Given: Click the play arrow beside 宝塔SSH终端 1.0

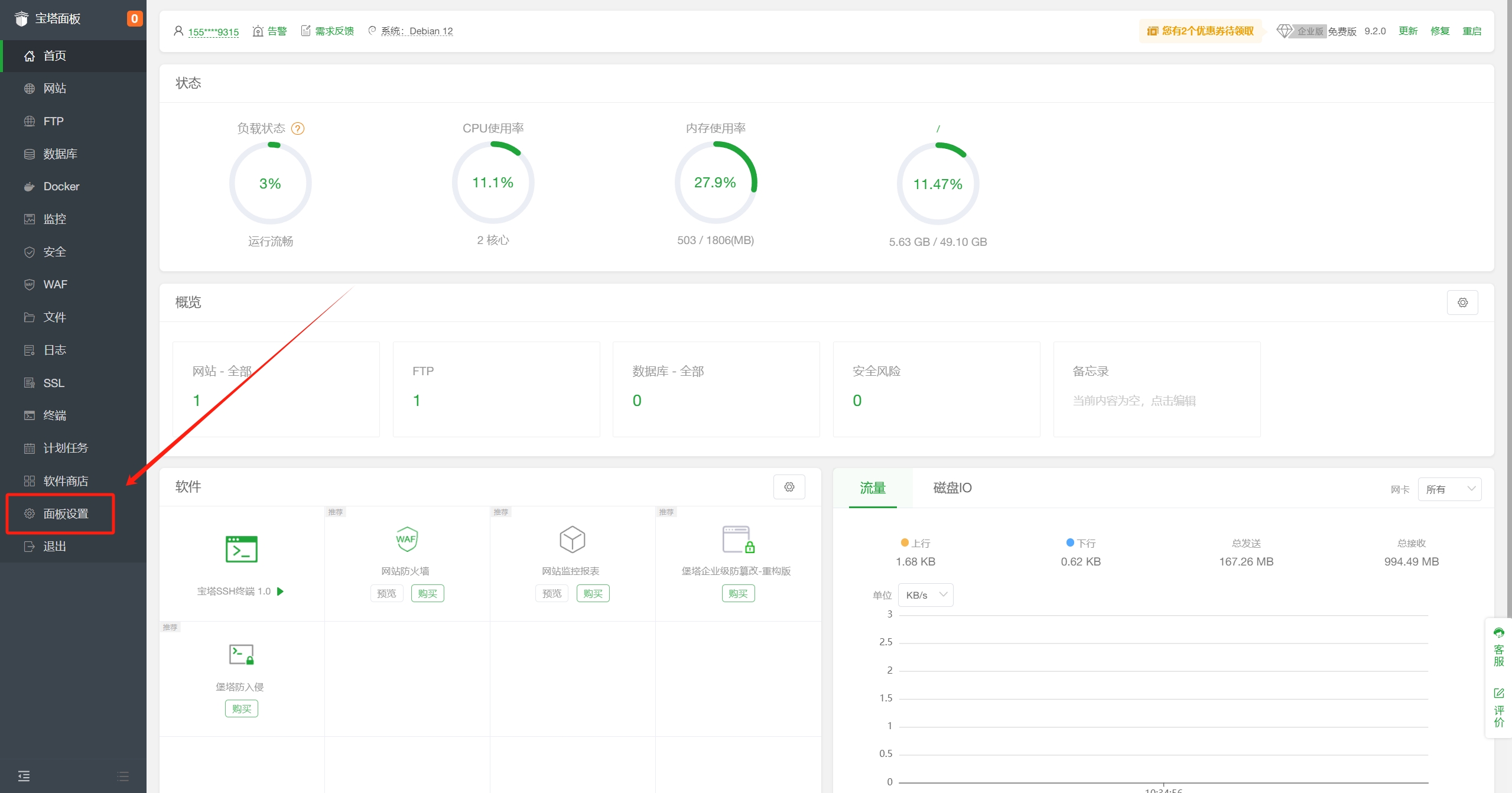Looking at the screenshot, I should point(281,591).
